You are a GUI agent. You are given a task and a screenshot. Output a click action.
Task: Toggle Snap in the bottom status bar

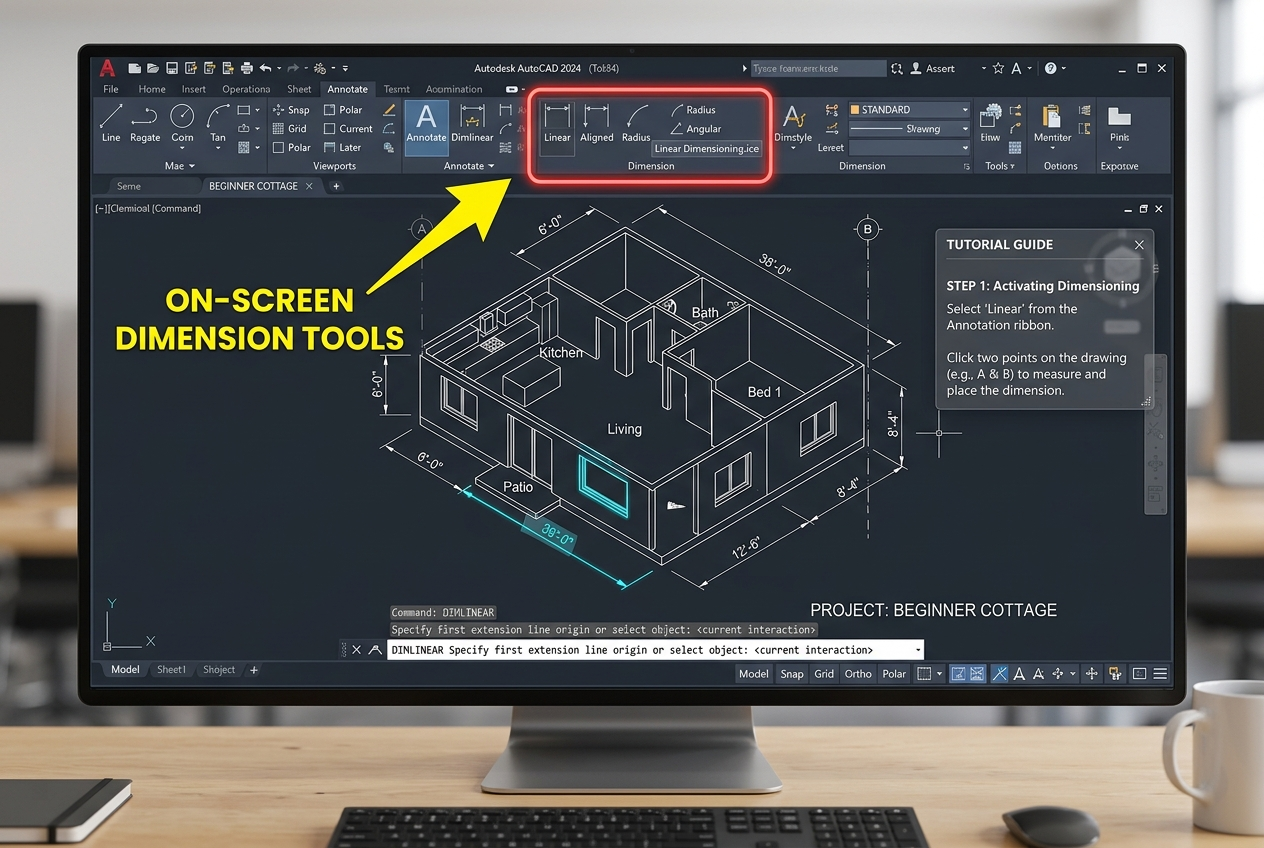[792, 674]
